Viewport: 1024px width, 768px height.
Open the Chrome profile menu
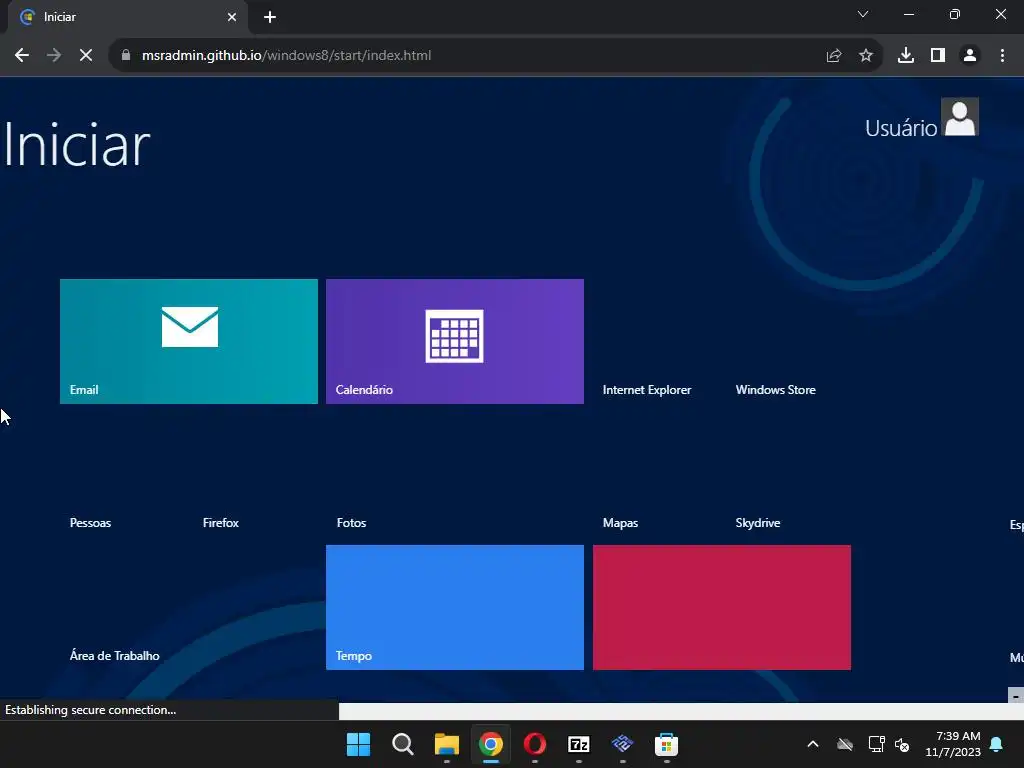(970, 56)
